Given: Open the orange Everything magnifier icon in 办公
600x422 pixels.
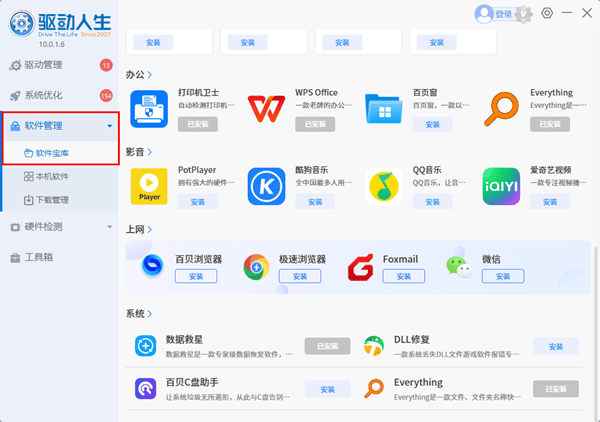Looking at the screenshot, I should [501, 109].
